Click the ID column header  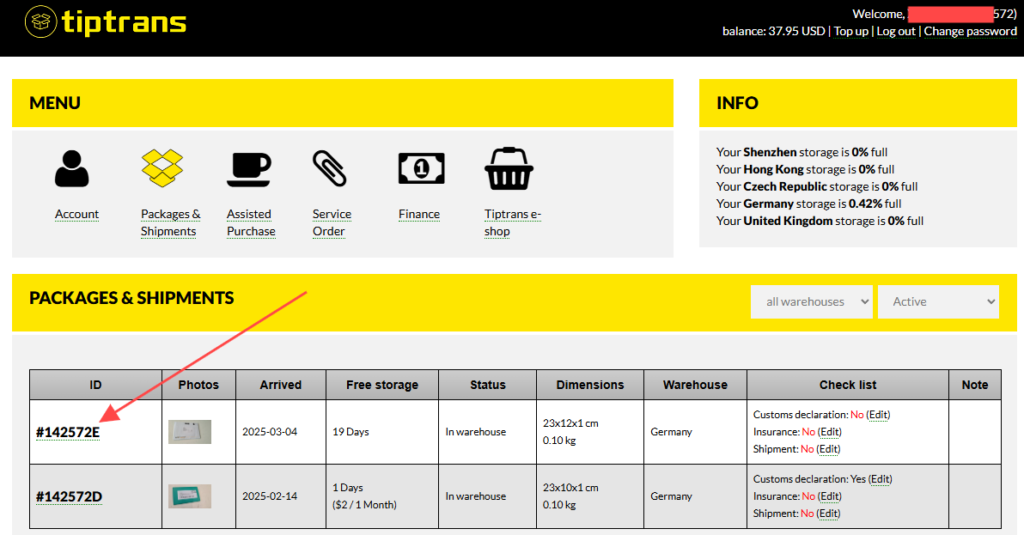(95, 385)
